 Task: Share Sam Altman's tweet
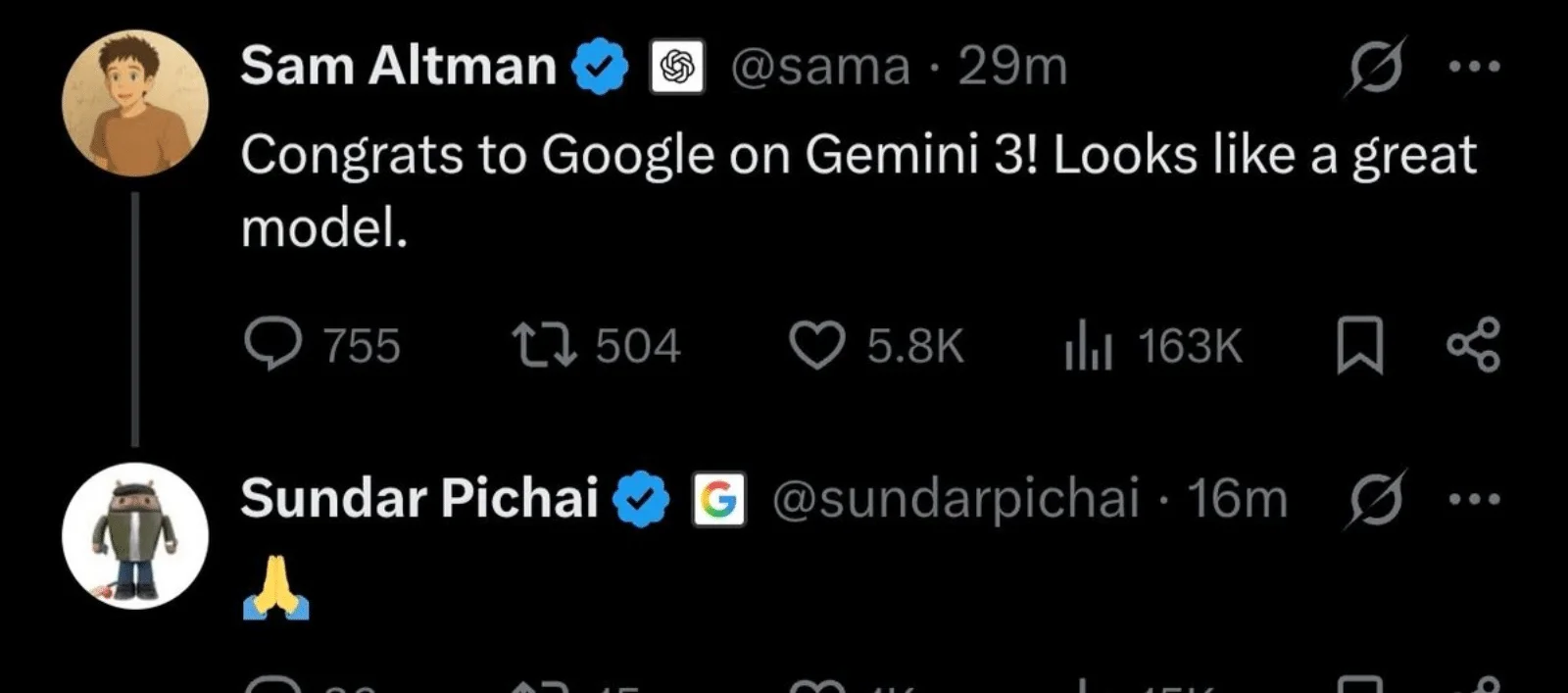tap(1473, 345)
